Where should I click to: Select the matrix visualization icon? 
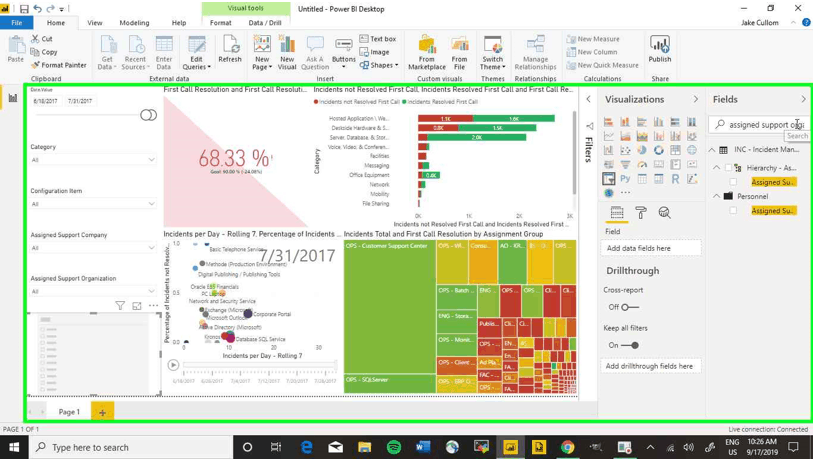(x=659, y=179)
